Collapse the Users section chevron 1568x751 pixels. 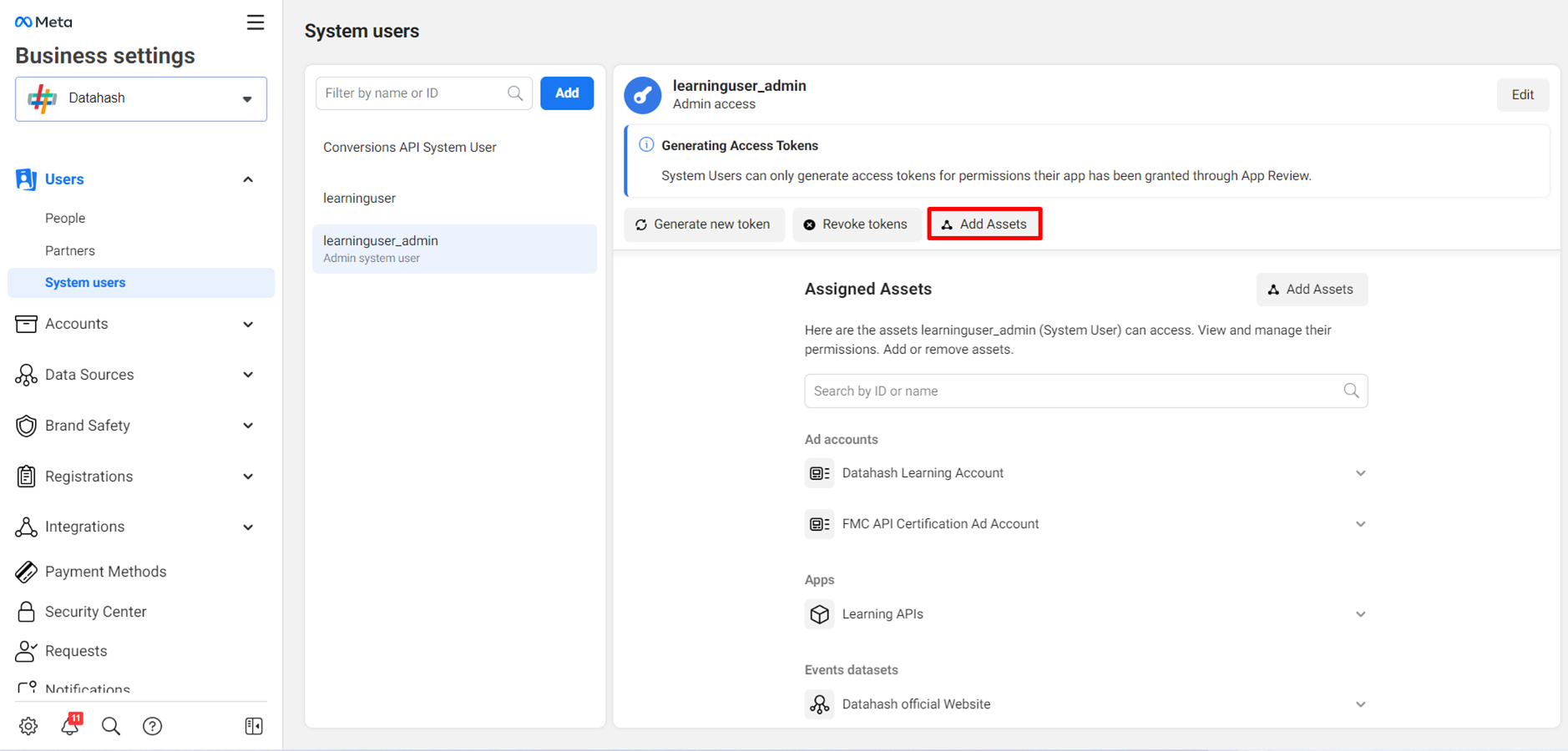click(x=248, y=179)
